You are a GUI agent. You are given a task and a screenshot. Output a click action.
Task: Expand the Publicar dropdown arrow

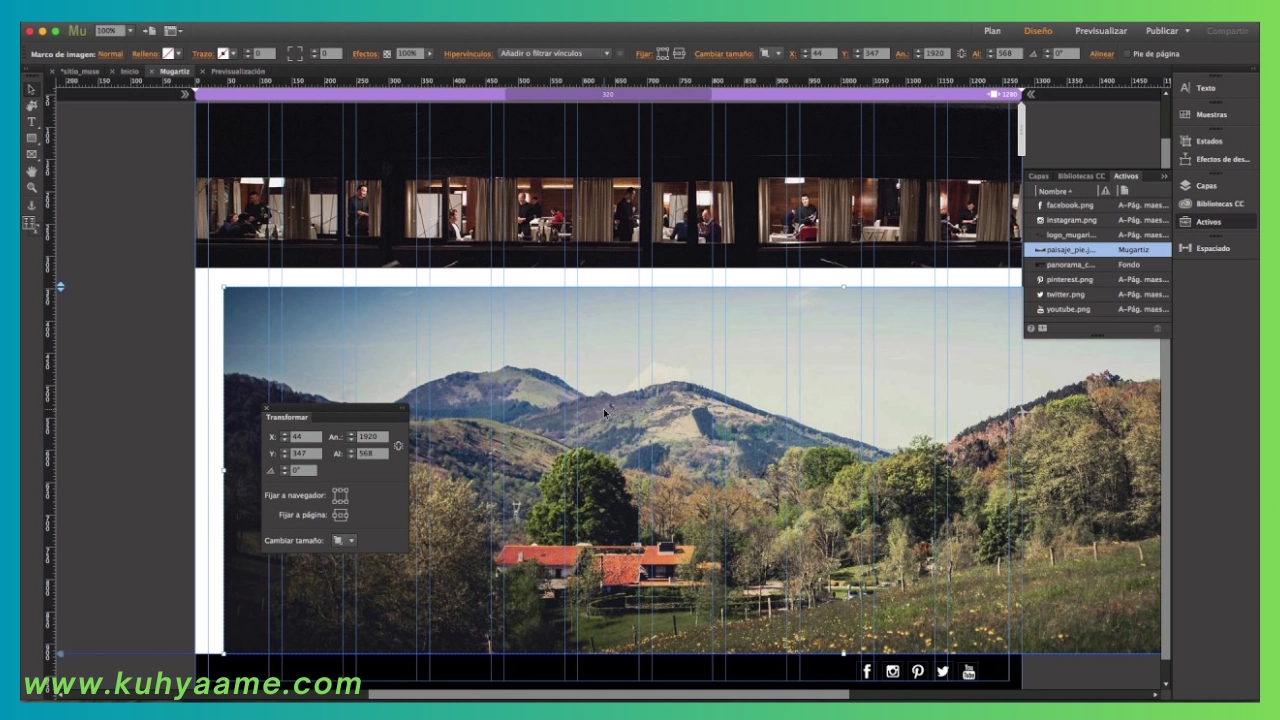(1187, 31)
